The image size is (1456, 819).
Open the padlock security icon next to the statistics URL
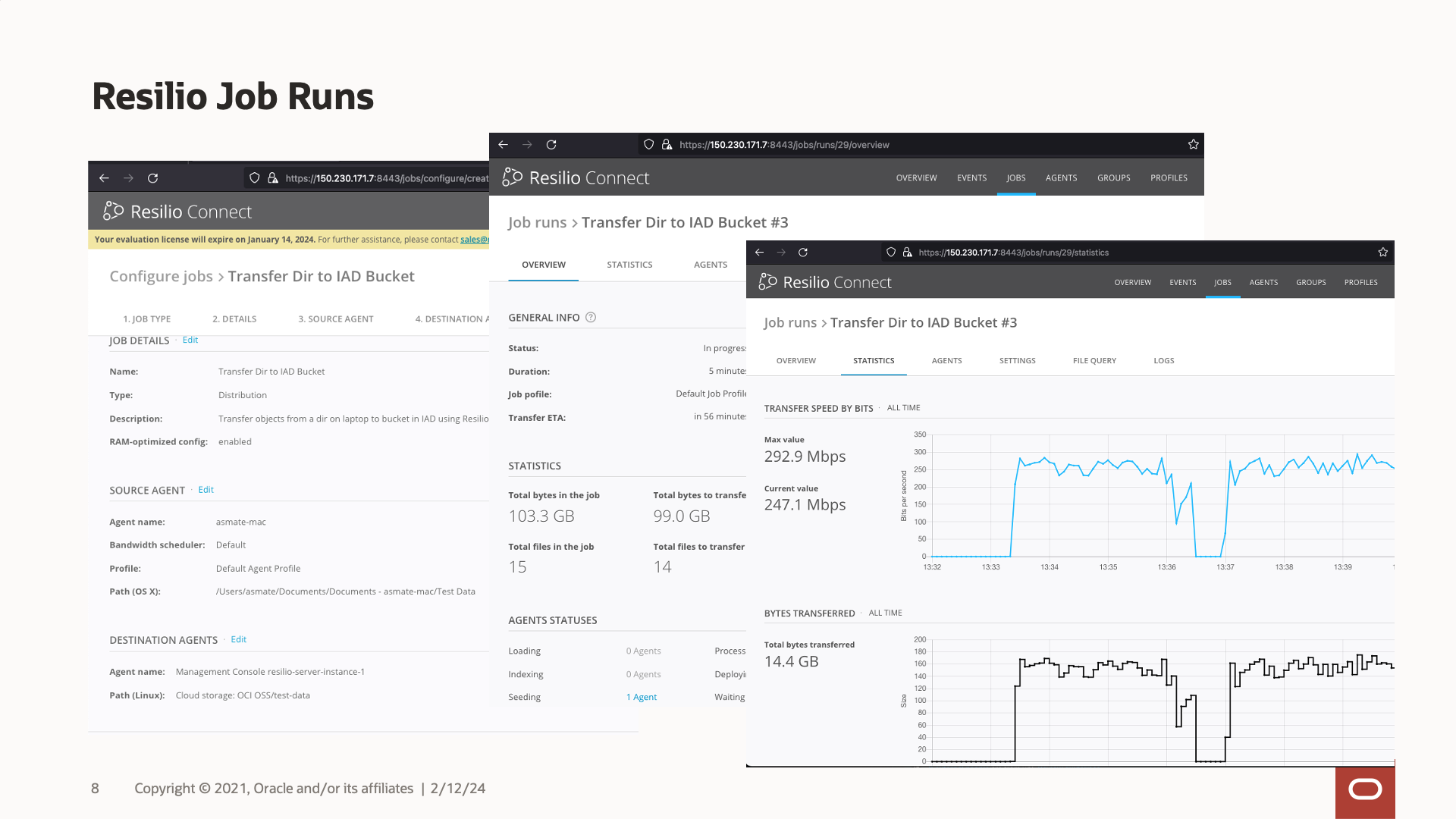click(x=907, y=253)
